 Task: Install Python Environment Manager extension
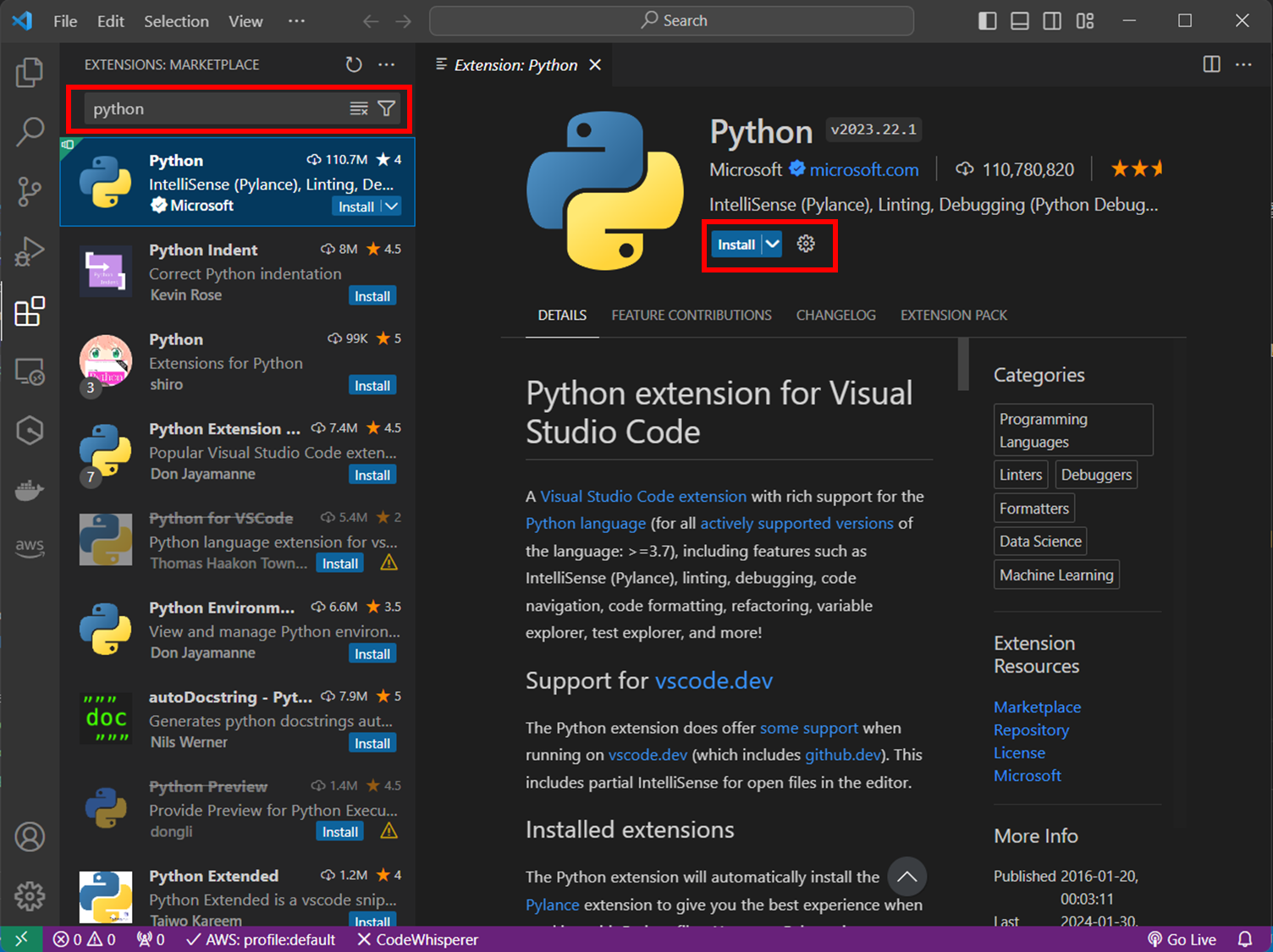coord(372,654)
